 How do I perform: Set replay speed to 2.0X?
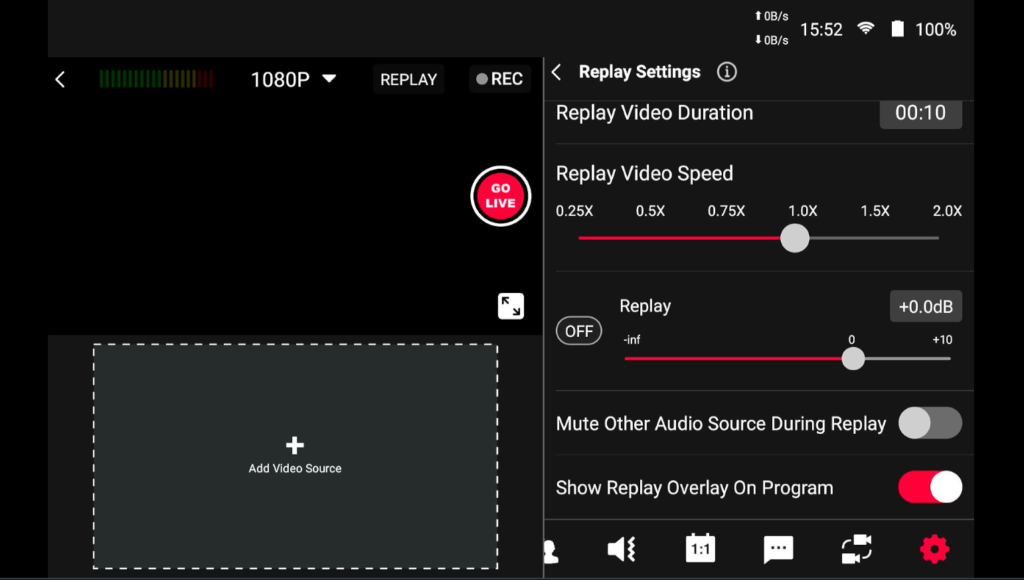947,211
